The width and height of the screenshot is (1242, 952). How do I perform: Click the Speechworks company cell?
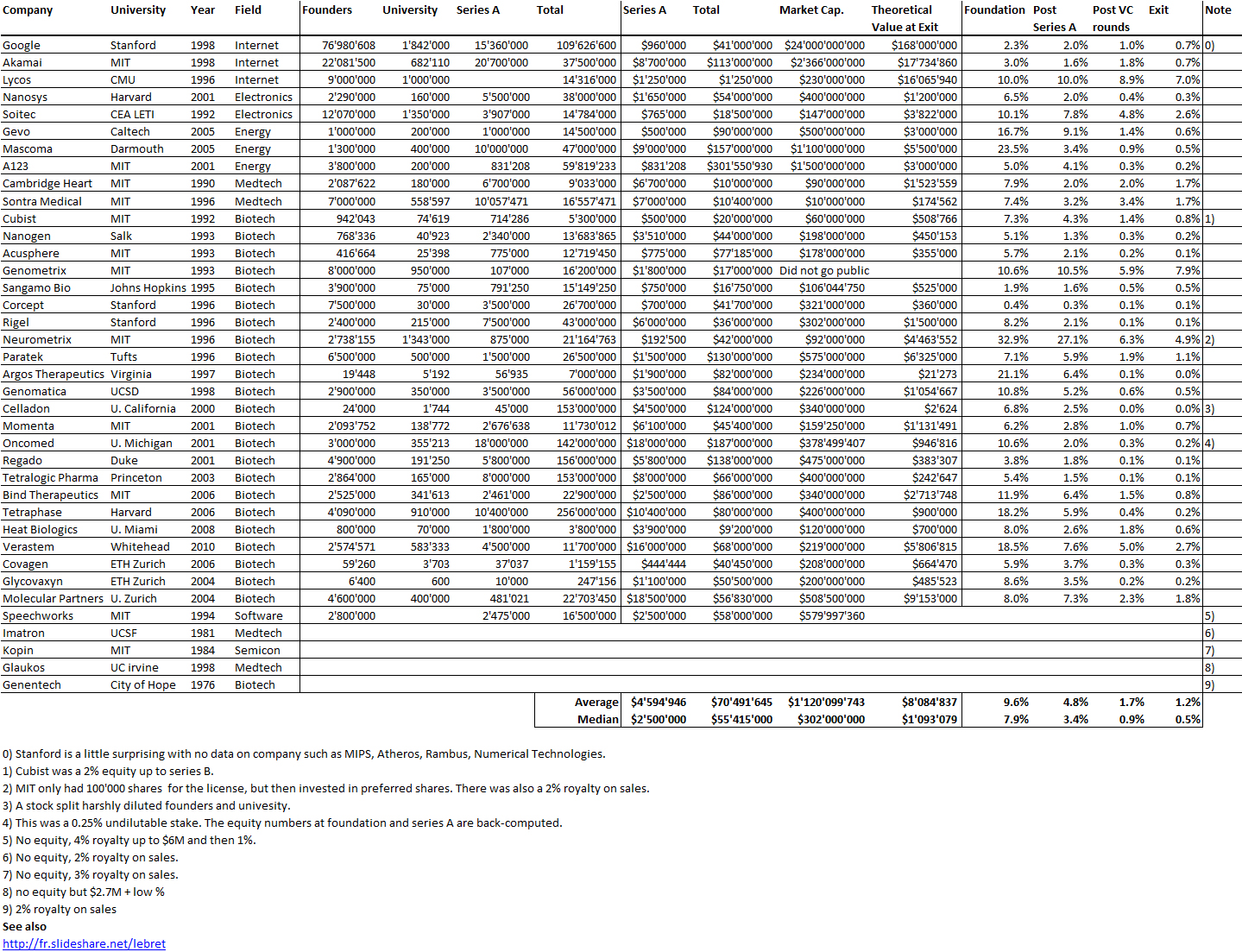[38, 615]
